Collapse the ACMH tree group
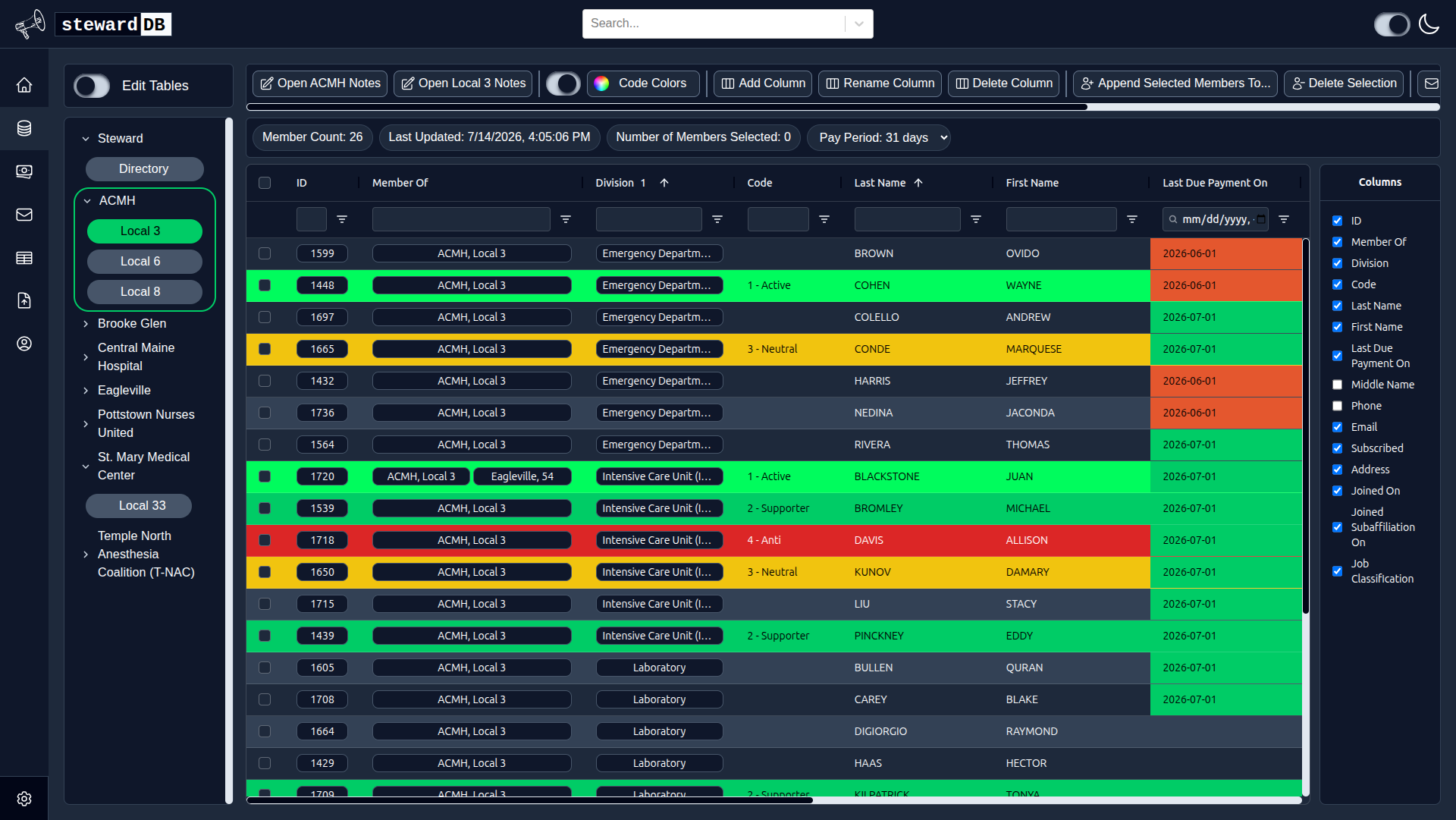This screenshot has height=820, width=1456. pos(87,200)
